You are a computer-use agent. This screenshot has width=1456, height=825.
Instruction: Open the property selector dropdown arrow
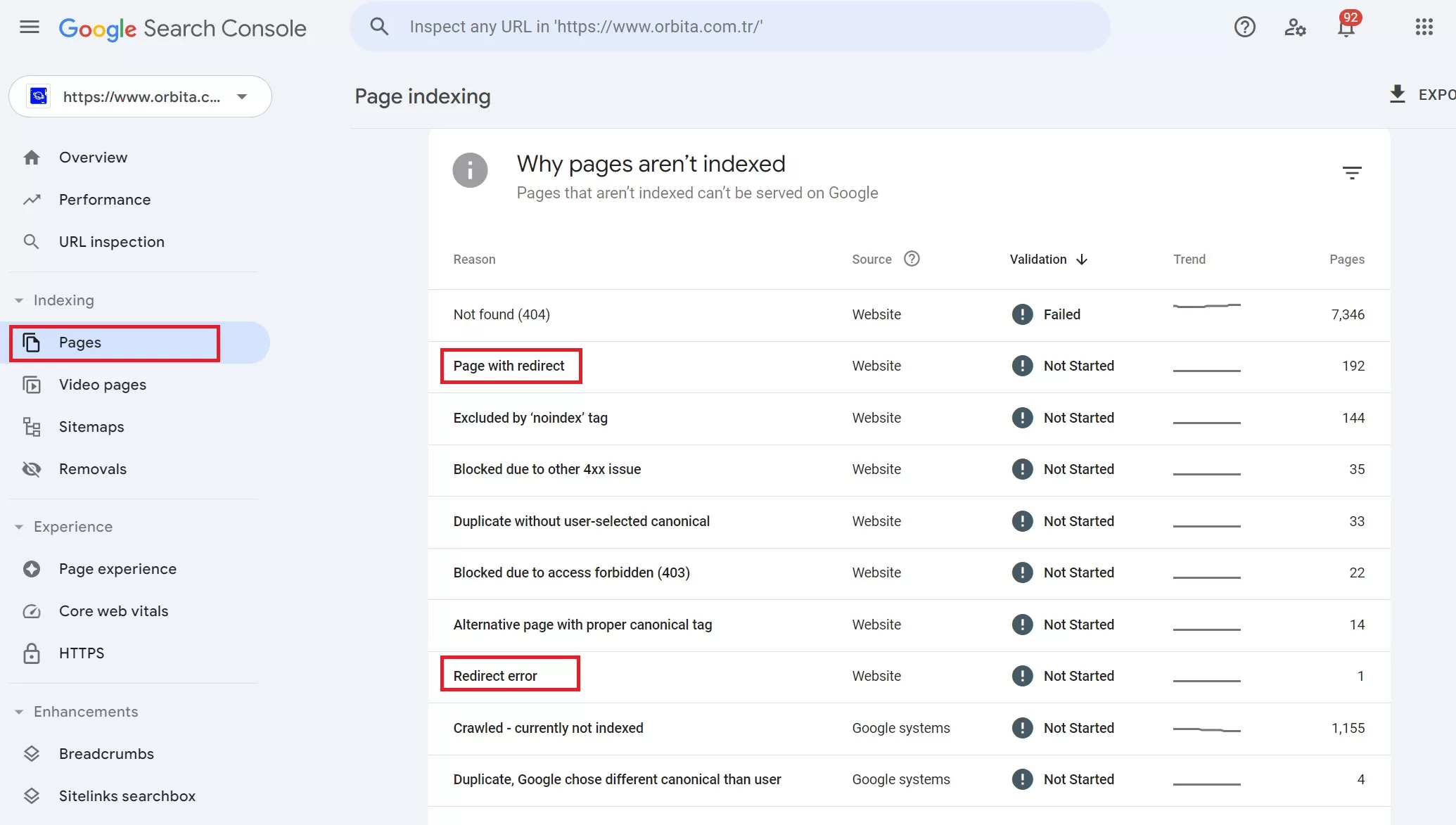(242, 96)
